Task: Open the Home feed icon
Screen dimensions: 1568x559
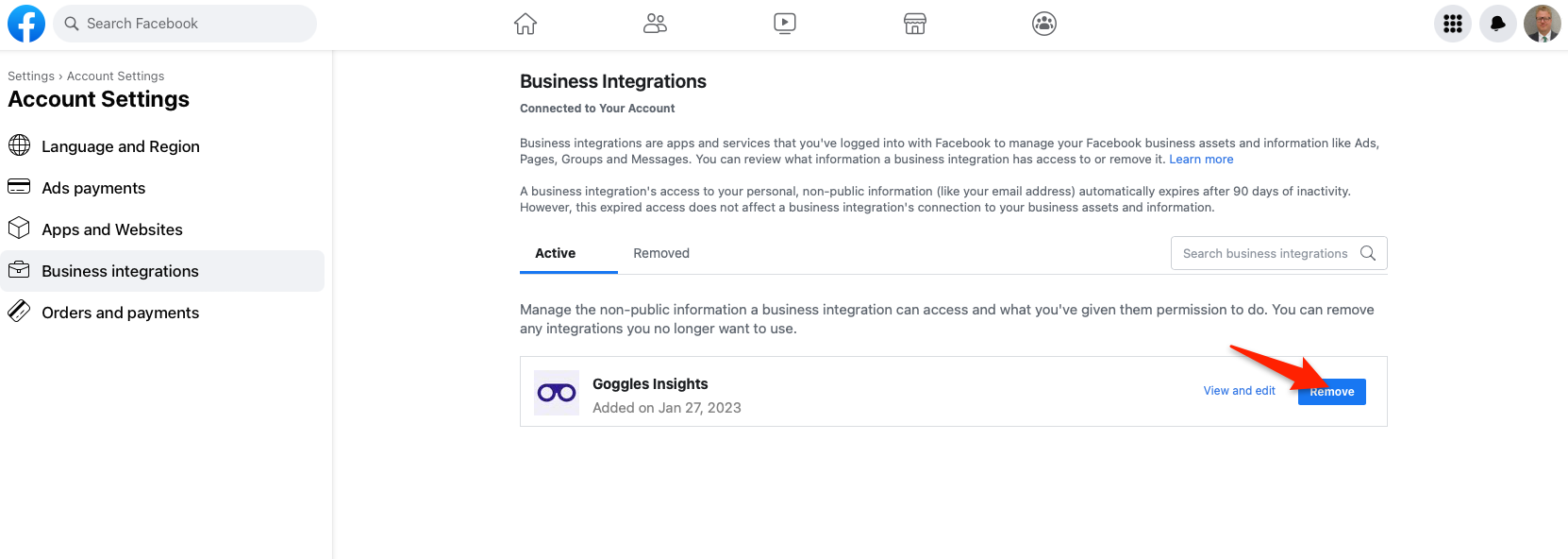Action: point(525,24)
